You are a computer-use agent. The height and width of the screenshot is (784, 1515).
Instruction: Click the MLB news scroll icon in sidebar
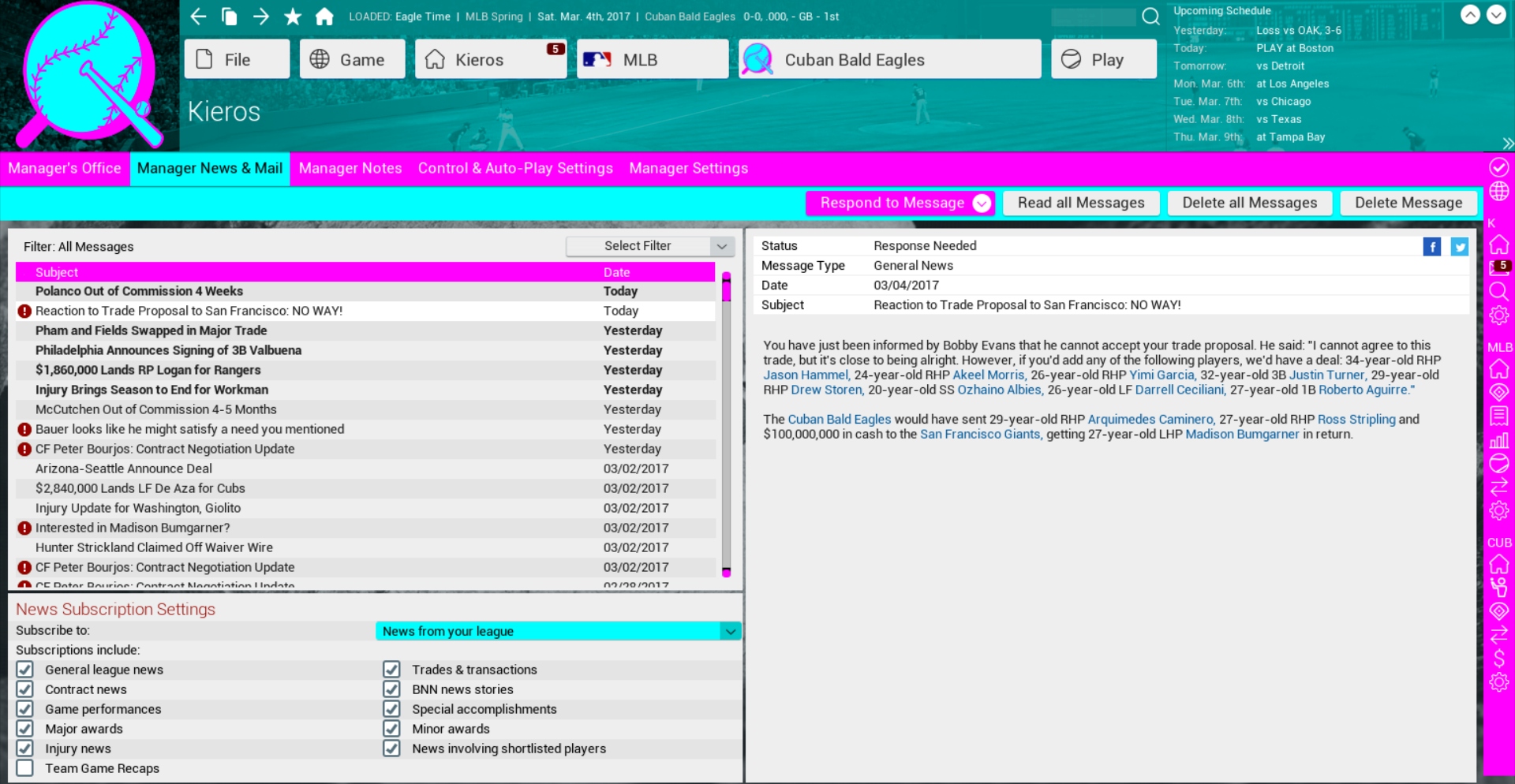1499,416
